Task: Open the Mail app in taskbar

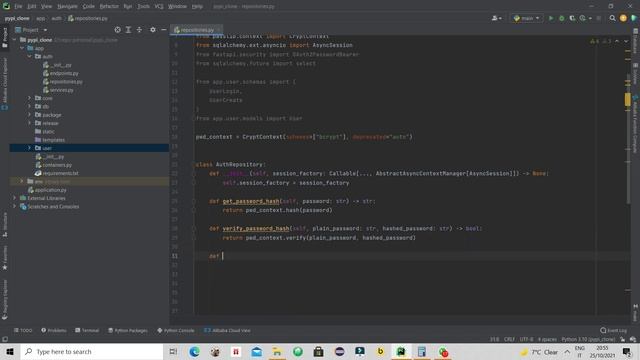Action: tap(256, 351)
